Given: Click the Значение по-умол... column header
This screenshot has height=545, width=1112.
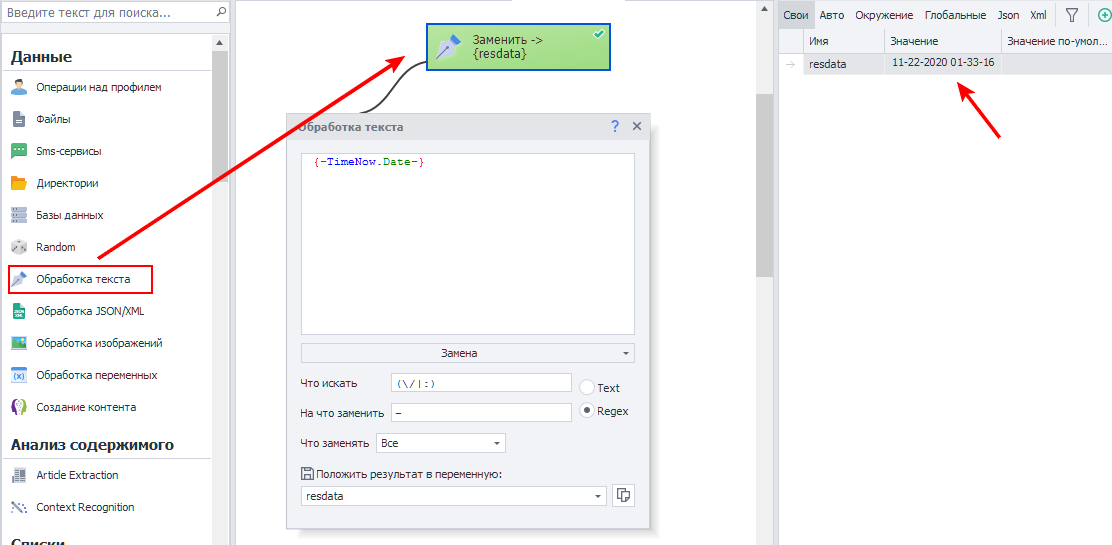Looking at the screenshot, I should [x=1057, y=42].
